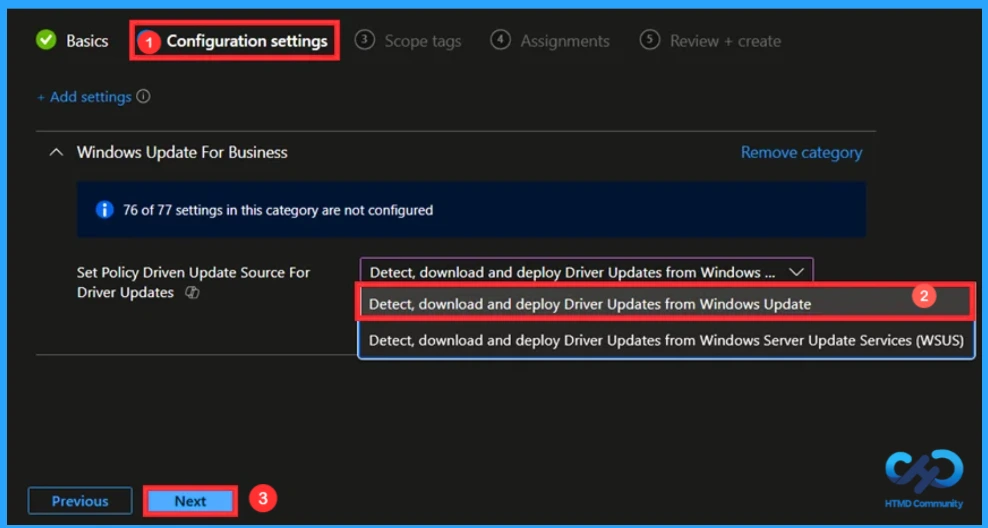Click the step 4 circle for Assignments
Screen dimensions: 988x528
point(500,40)
